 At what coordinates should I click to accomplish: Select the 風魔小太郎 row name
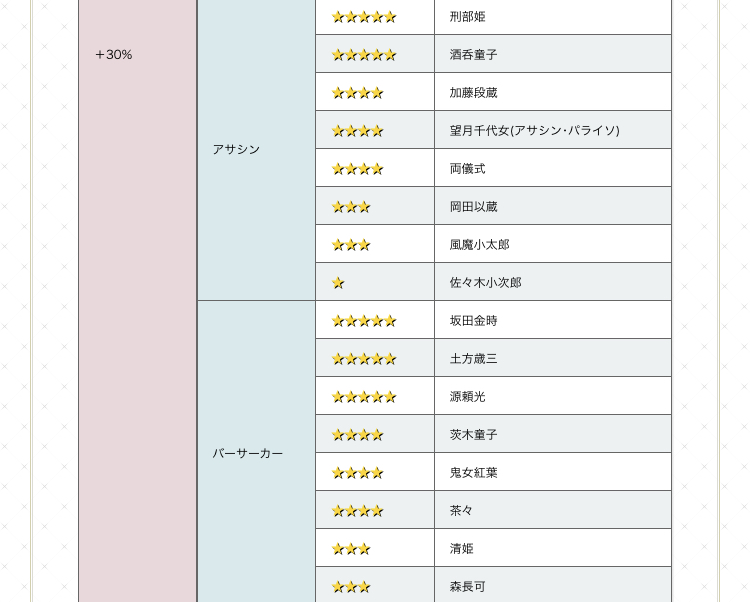[x=479, y=245]
